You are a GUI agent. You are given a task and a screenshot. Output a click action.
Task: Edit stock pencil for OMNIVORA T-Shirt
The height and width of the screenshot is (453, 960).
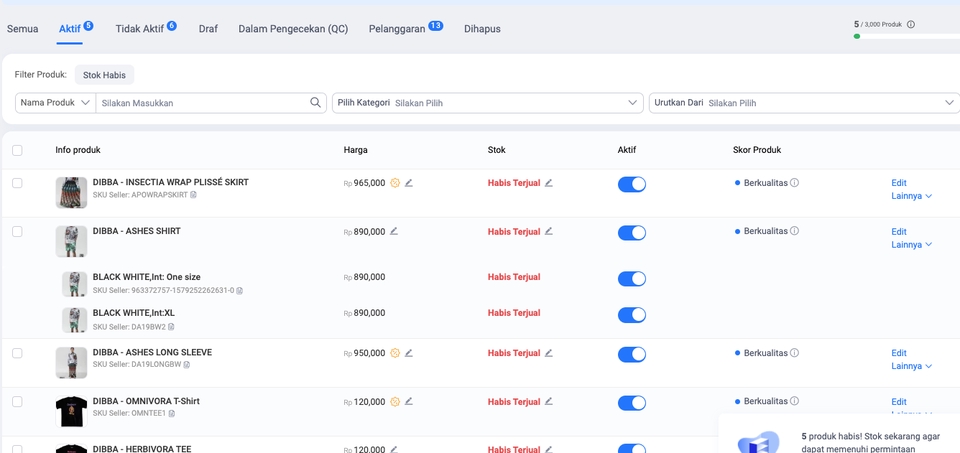click(x=549, y=402)
